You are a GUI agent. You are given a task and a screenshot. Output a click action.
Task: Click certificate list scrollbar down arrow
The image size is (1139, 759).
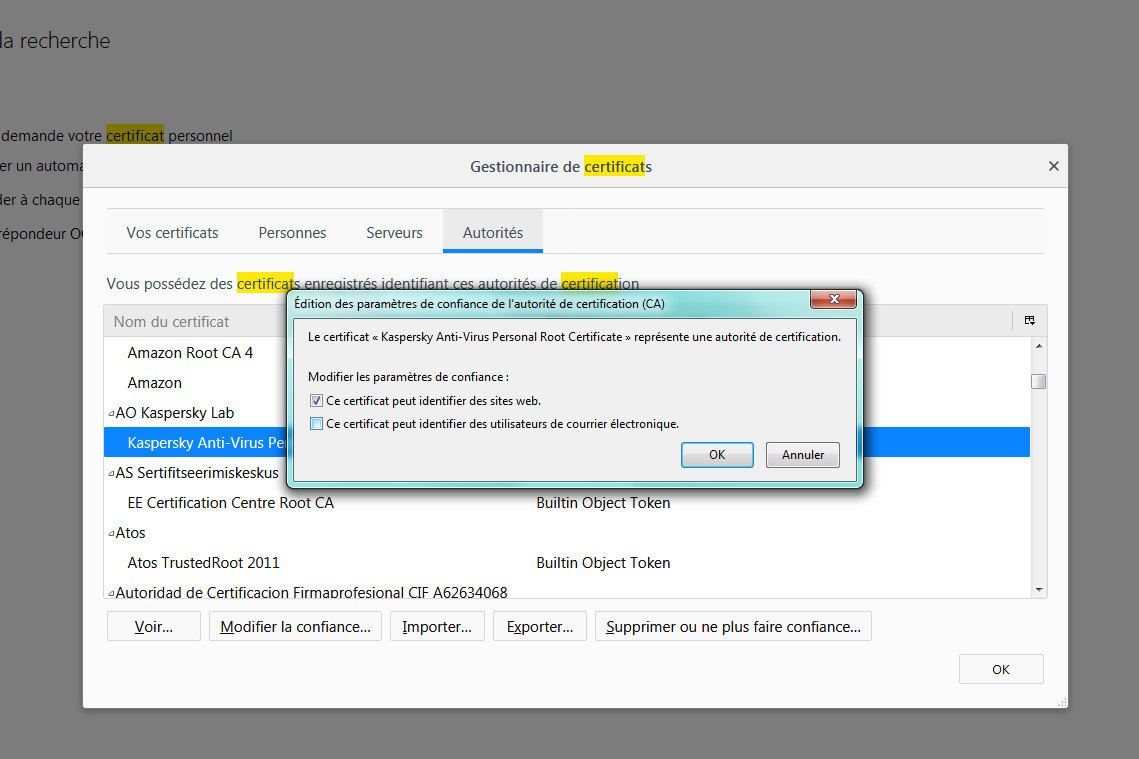[x=1039, y=589]
